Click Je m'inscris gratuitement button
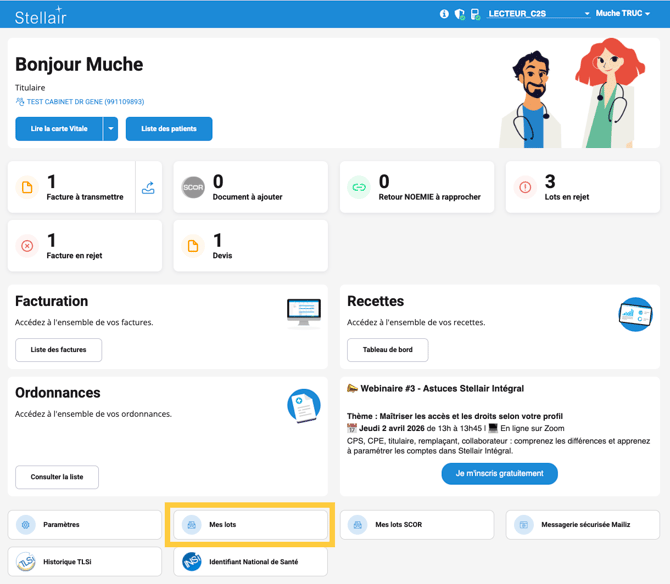 (x=500, y=473)
